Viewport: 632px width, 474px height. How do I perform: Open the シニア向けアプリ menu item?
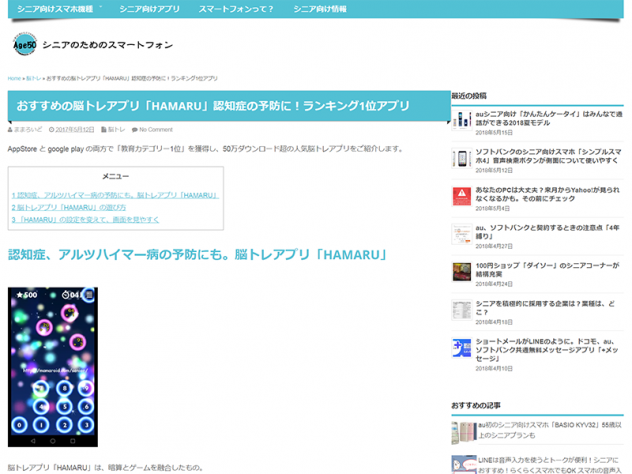(150, 9)
